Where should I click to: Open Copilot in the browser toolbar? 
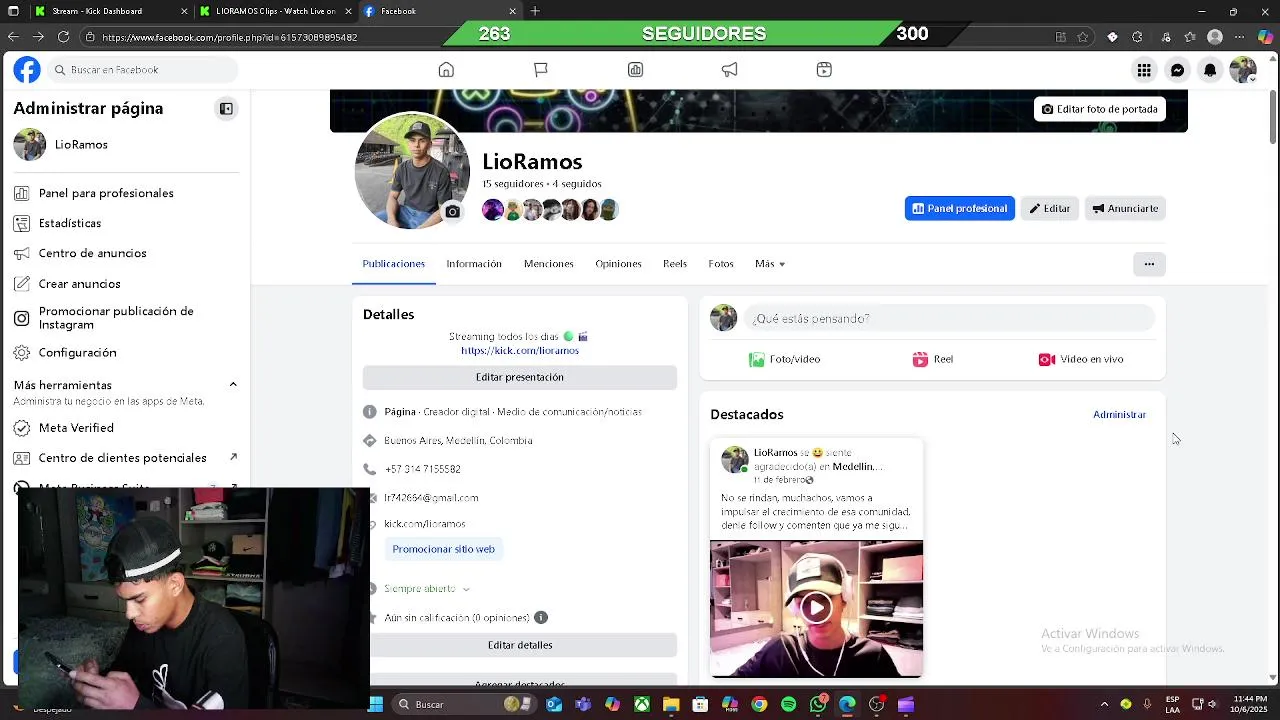click(x=1265, y=37)
